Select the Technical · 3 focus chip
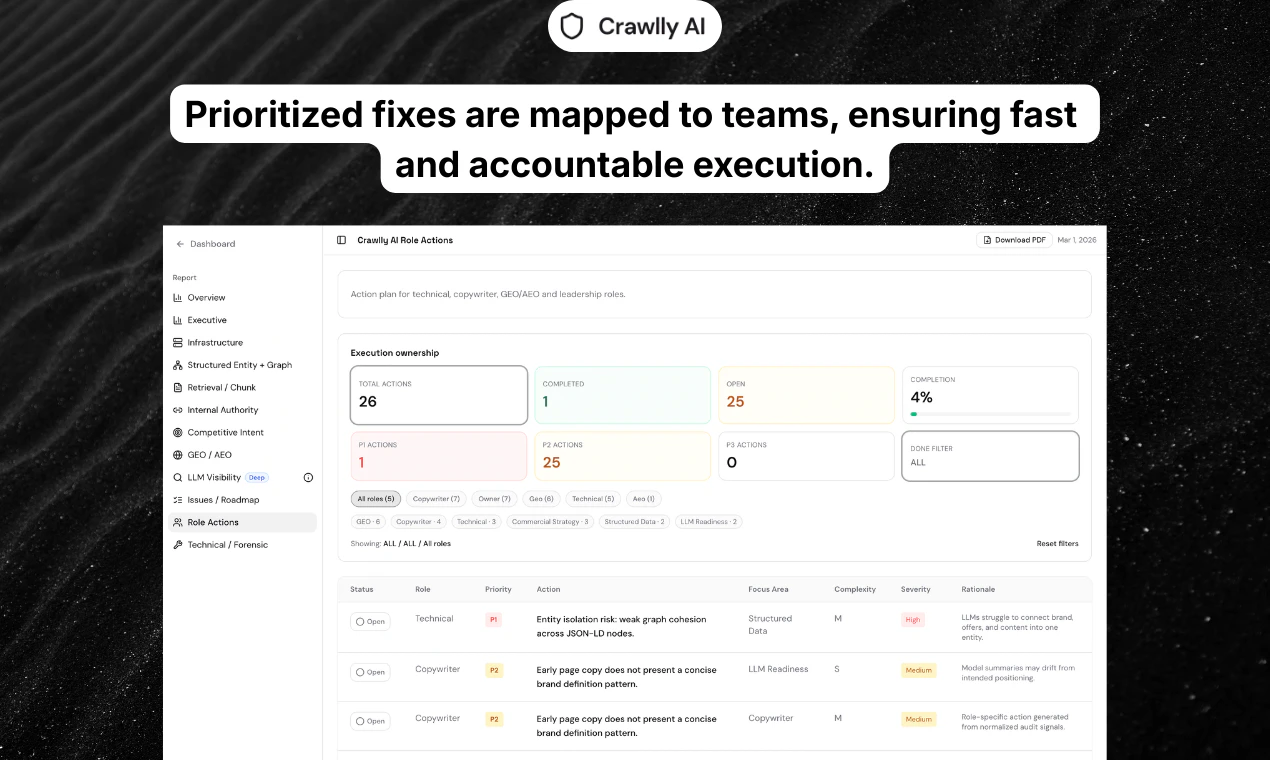 476,522
